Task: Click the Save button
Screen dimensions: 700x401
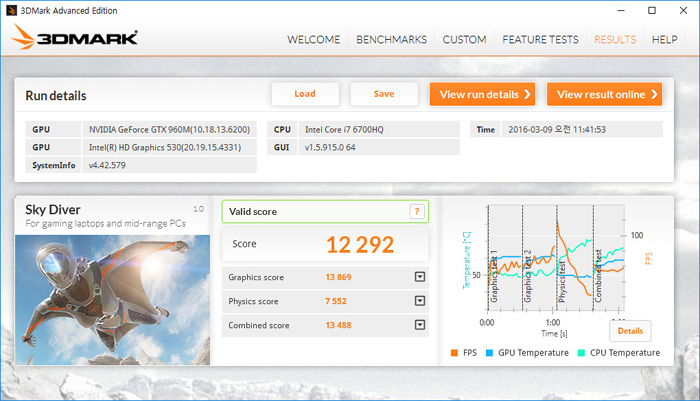Action: [x=384, y=94]
